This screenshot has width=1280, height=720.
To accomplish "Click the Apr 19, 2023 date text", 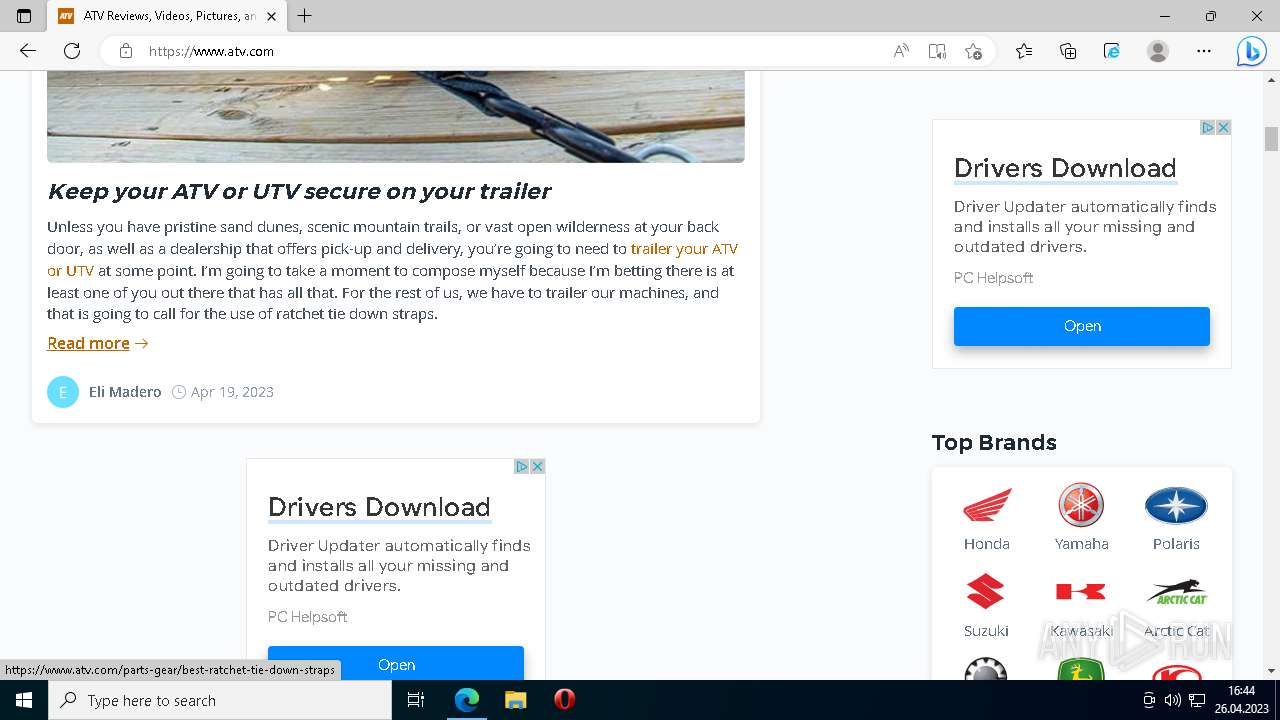I will 232,392.
